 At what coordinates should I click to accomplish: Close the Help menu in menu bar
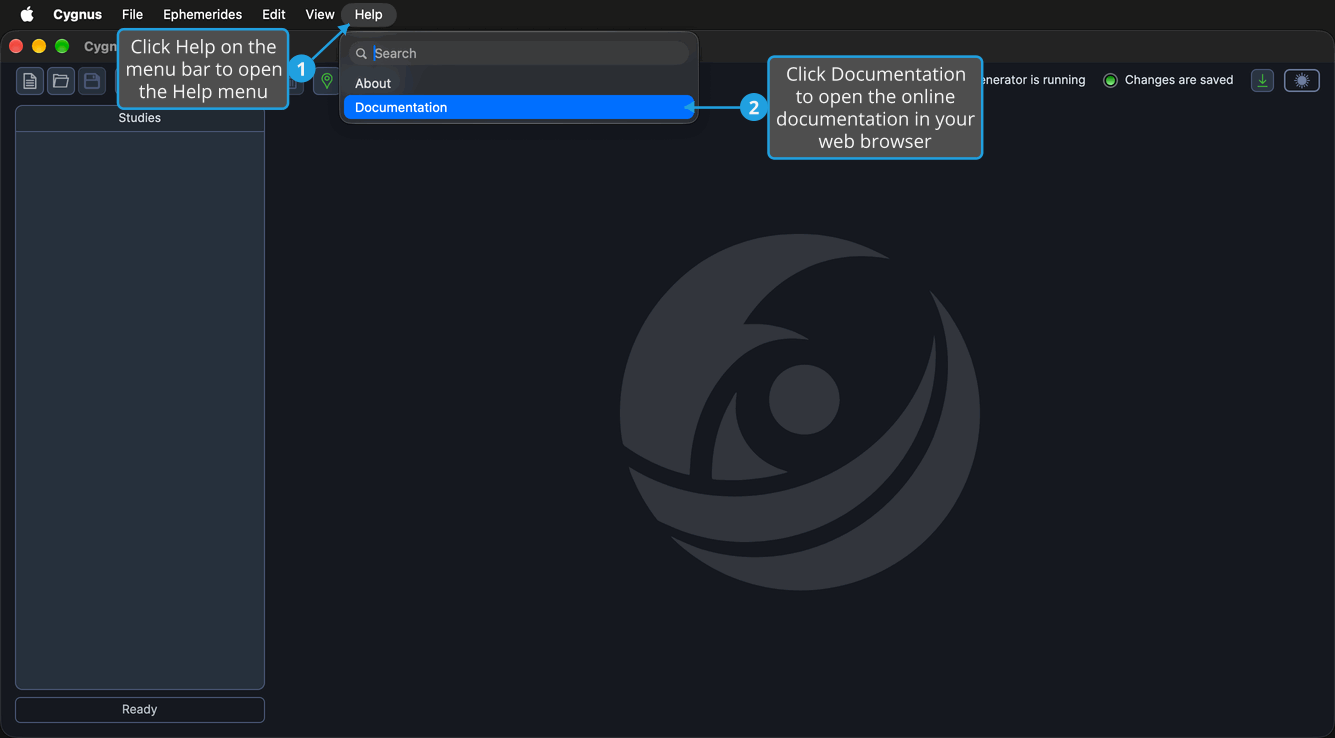(369, 15)
